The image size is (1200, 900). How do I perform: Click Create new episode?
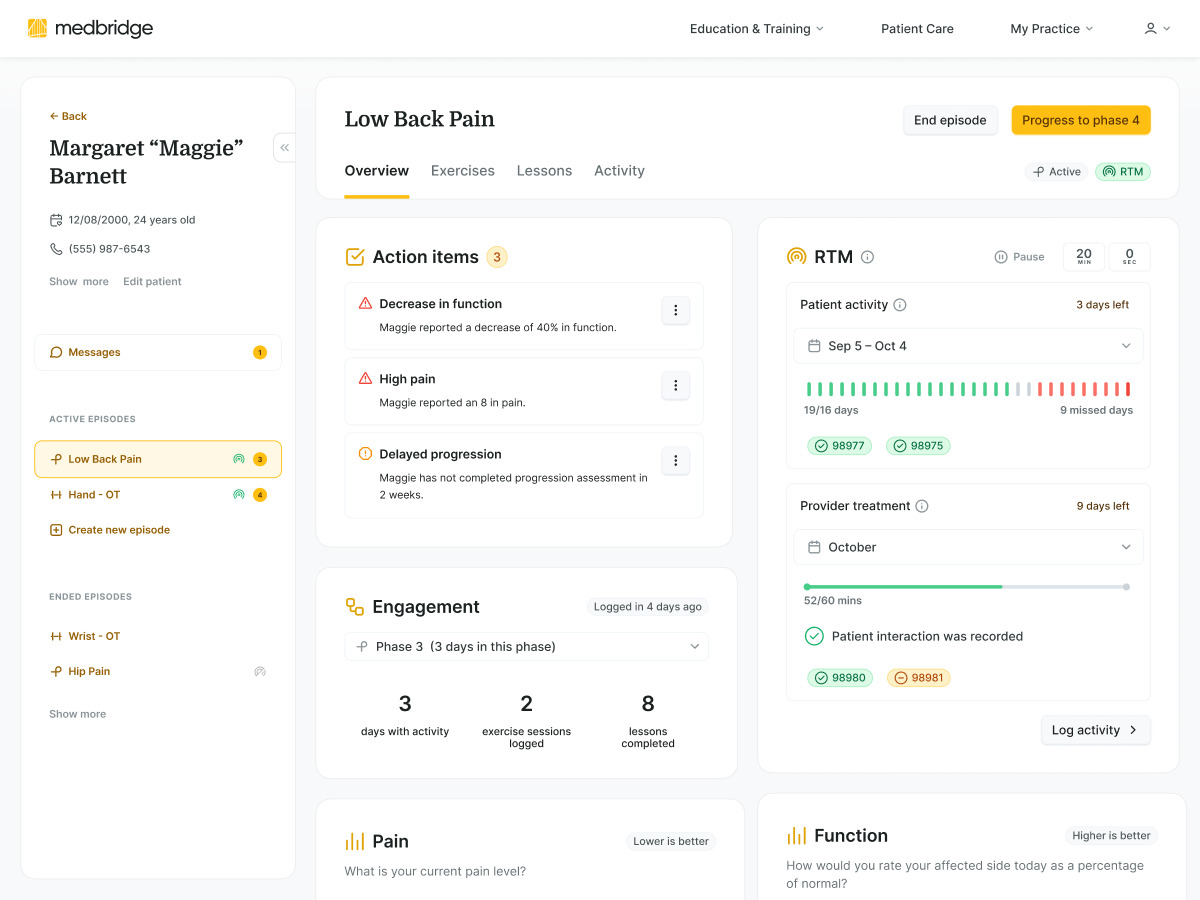click(x=110, y=530)
